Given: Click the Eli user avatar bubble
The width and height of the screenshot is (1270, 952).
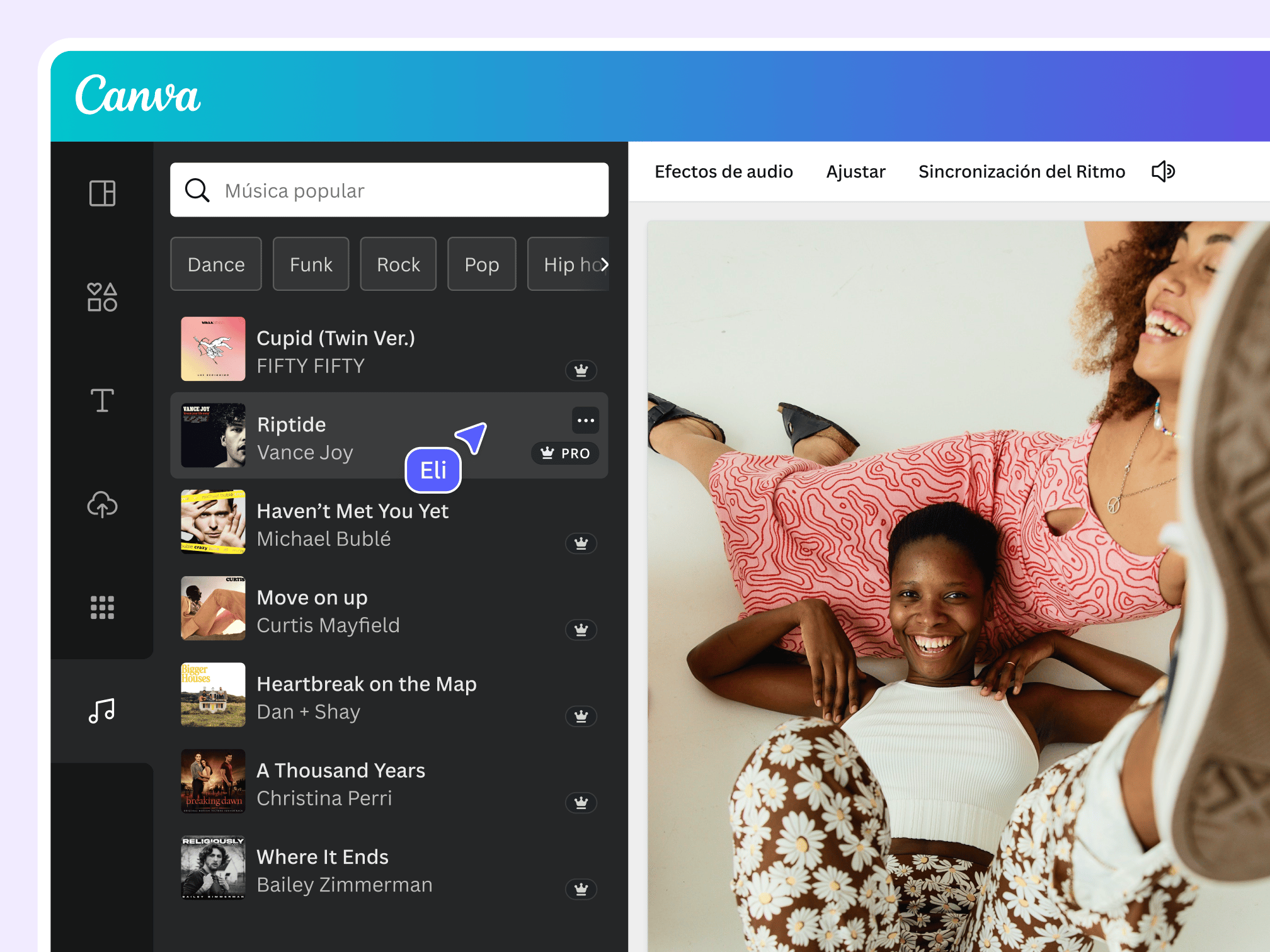Looking at the screenshot, I should pos(434,469).
